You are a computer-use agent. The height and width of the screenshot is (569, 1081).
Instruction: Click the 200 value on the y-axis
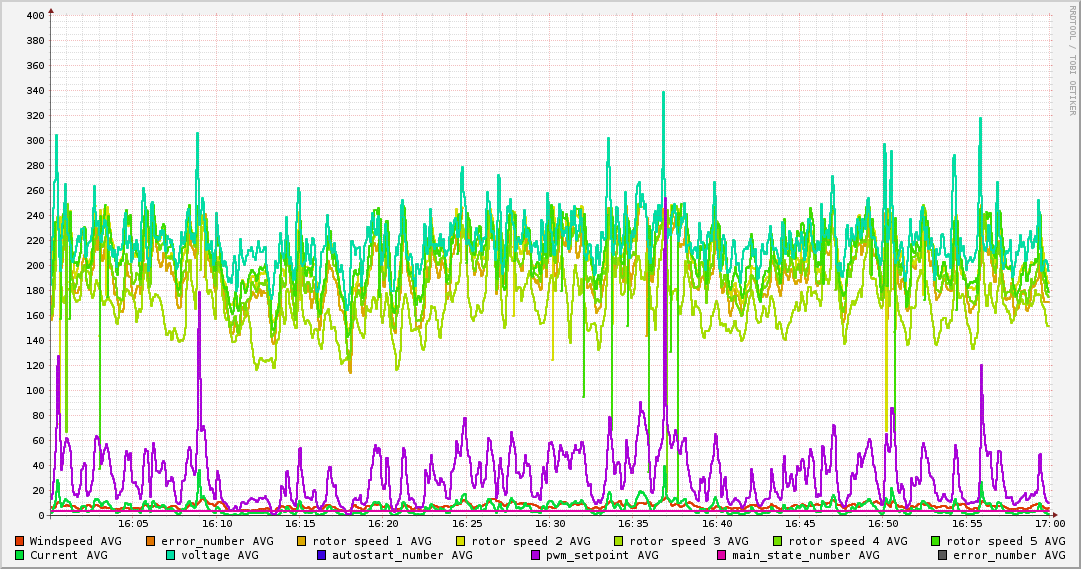tap(34, 266)
